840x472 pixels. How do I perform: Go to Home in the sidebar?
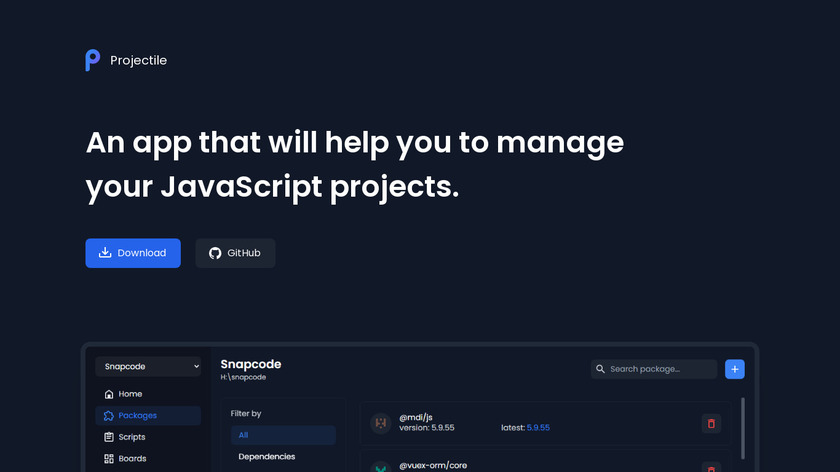(148, 394)
